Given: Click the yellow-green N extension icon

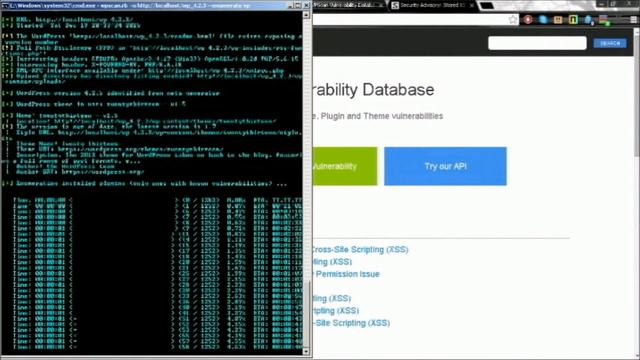Looking at the screenshot, I should click(573, 20).
